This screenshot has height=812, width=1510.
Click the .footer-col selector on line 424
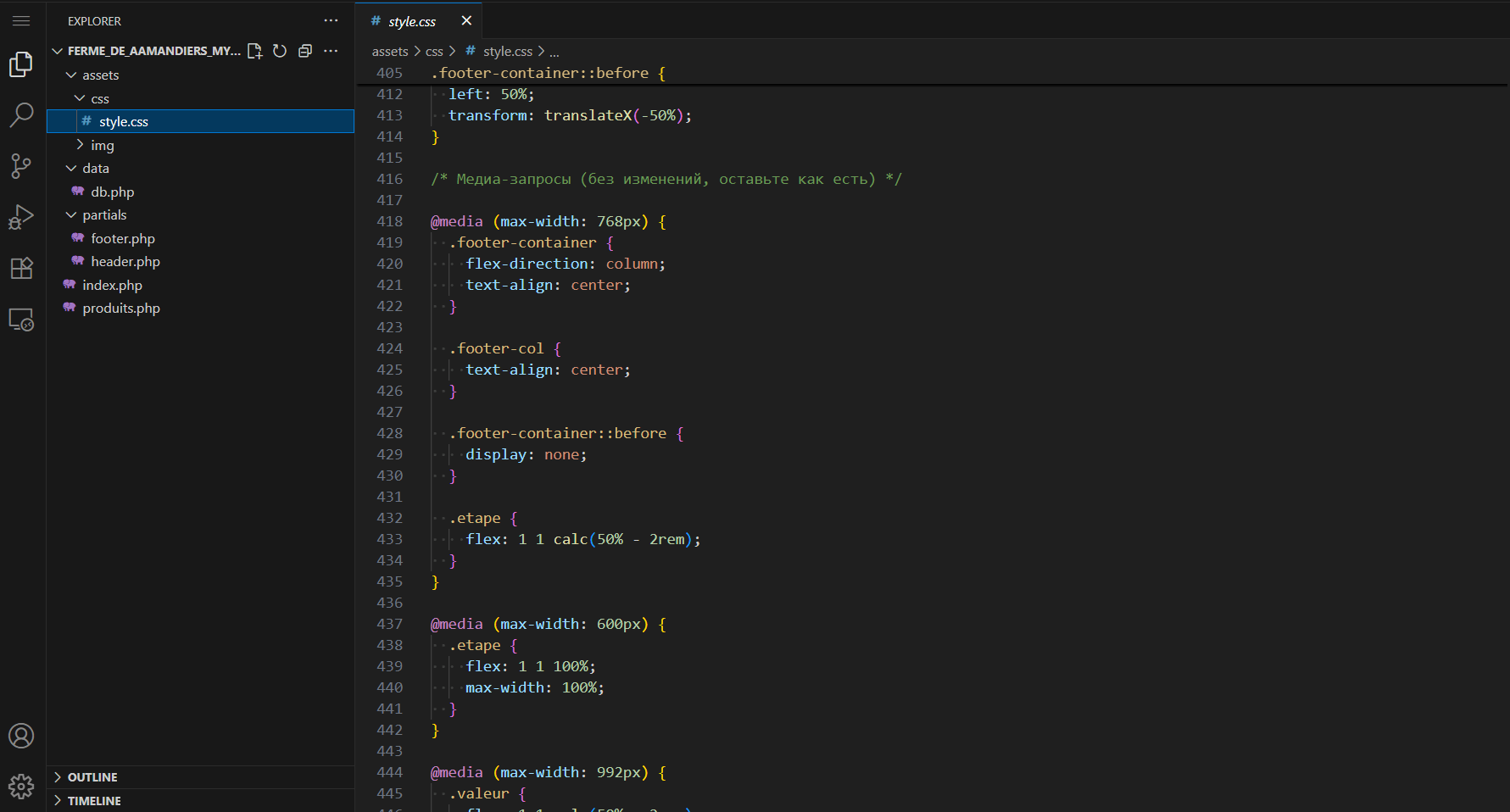[x=496, y=348]
